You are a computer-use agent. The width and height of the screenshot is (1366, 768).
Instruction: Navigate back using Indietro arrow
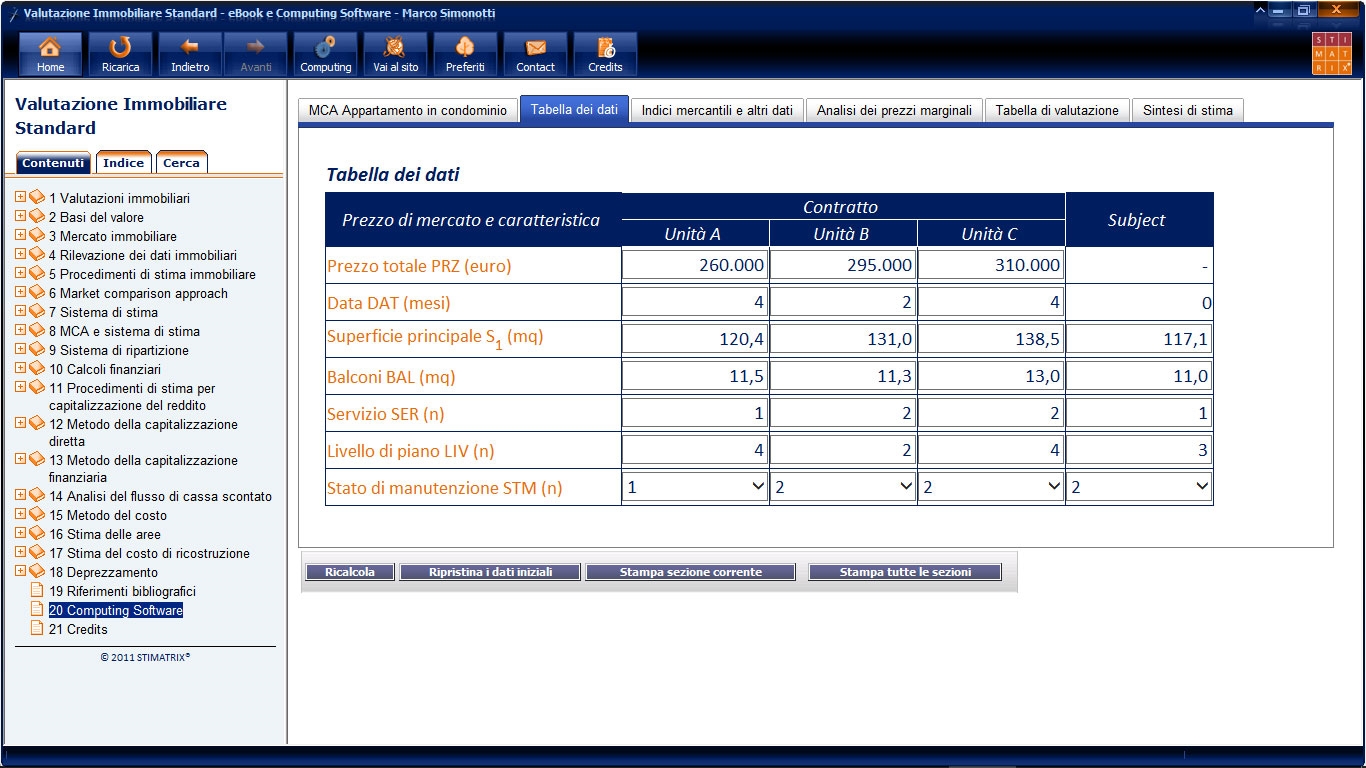coord(190,54)
